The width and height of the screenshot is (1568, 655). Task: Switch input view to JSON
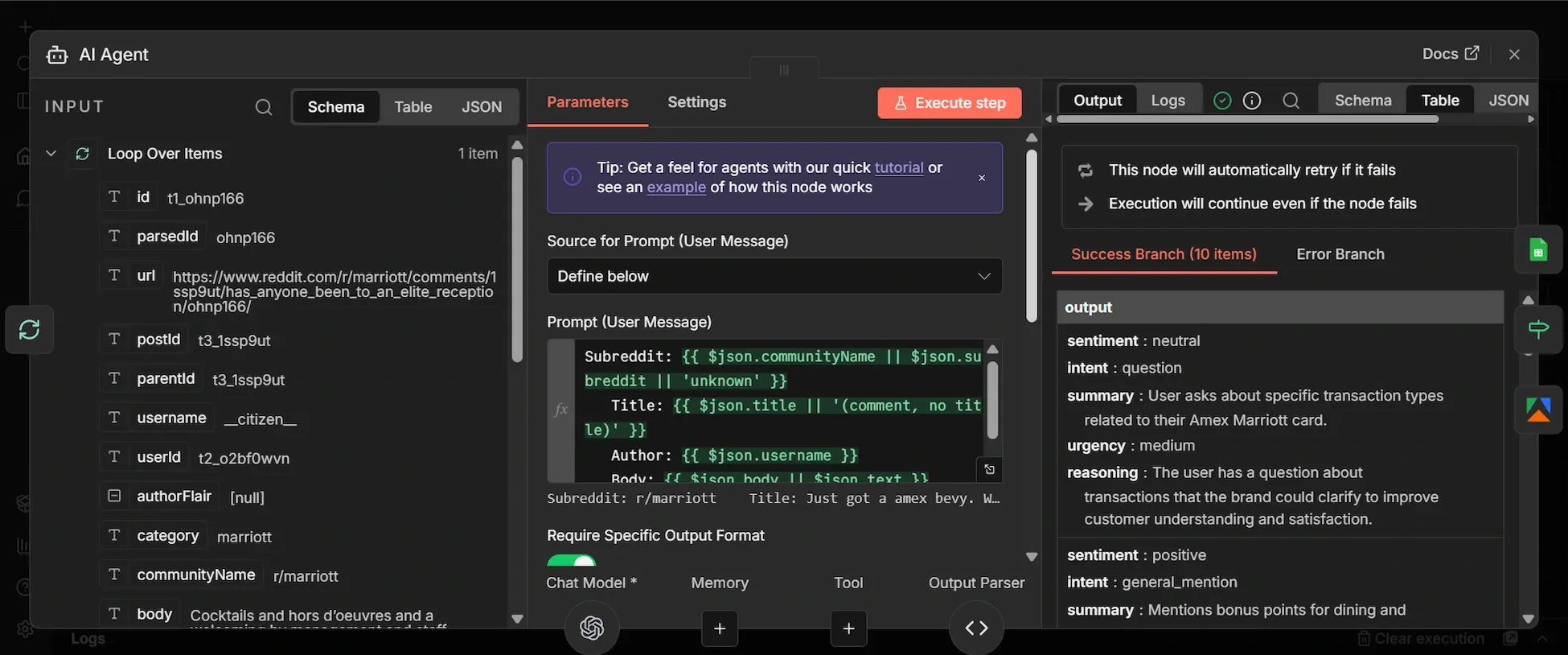(x=482, y=107)
